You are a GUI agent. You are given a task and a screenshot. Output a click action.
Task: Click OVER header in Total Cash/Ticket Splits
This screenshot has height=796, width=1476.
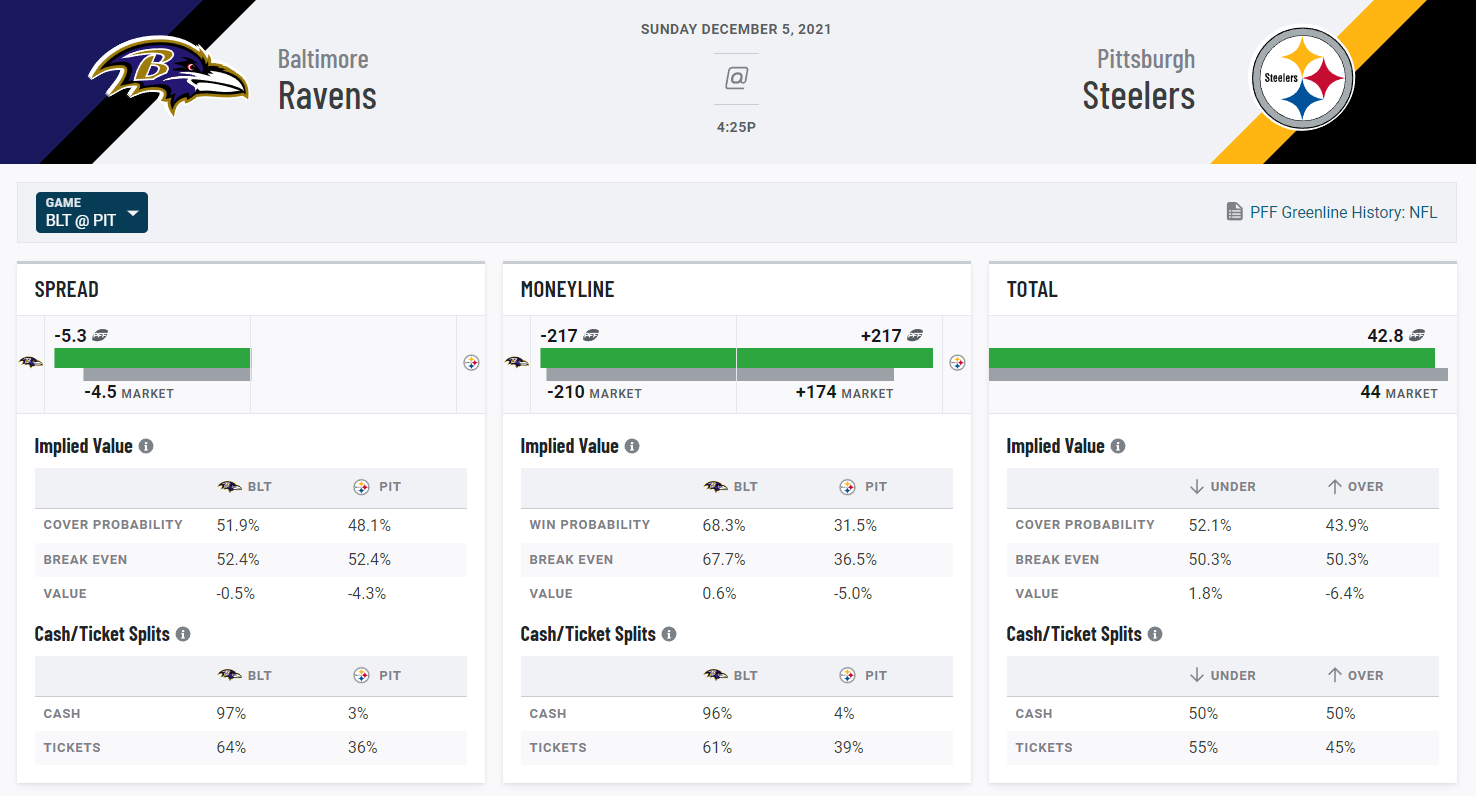coord(1355,675)
